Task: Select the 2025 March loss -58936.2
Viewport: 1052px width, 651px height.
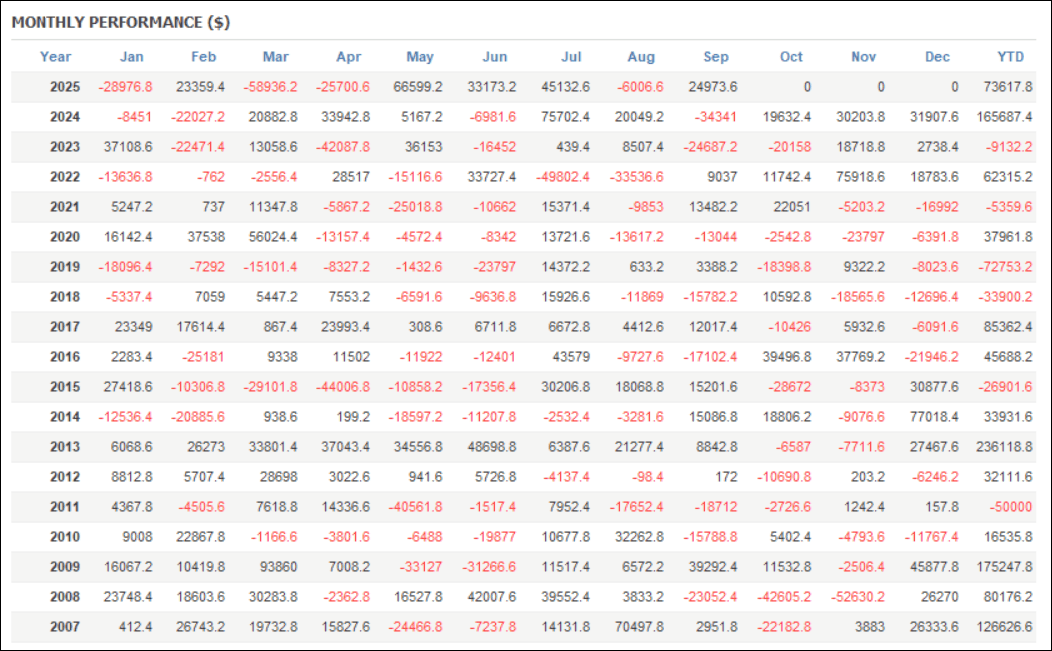Action: click(x=264, y=87)
